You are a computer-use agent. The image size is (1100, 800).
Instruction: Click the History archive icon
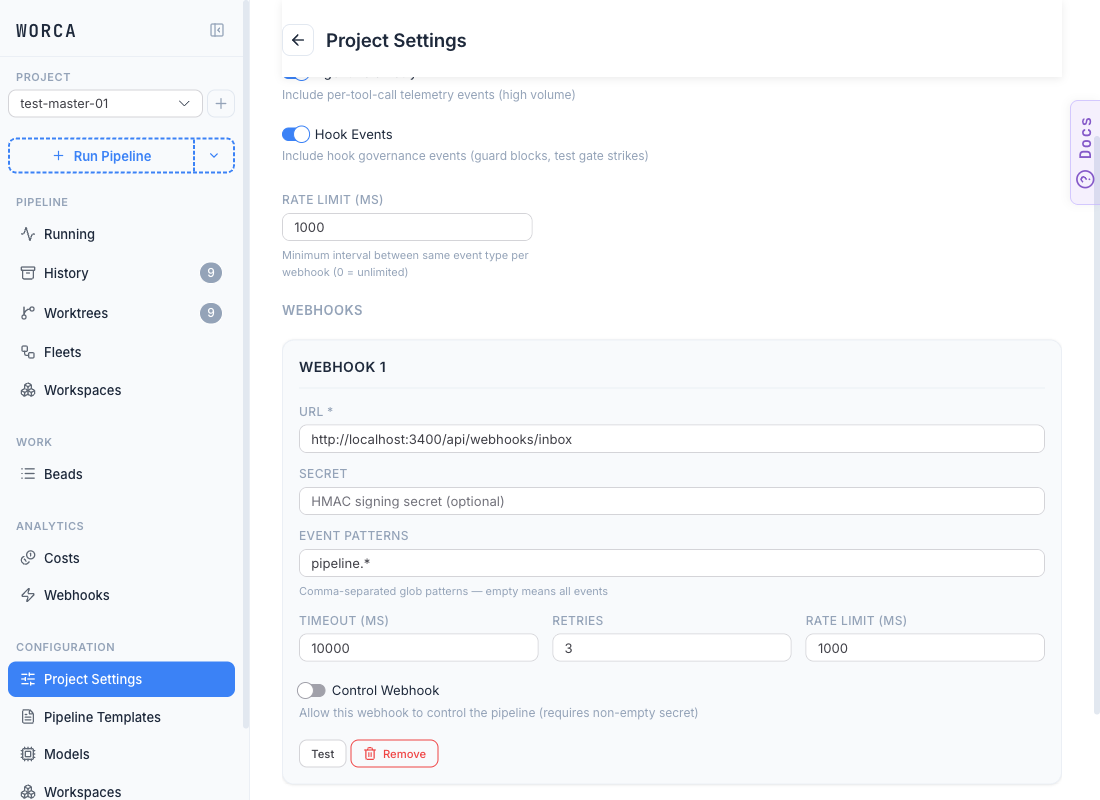pyautogui.click(x=28, y=273)
